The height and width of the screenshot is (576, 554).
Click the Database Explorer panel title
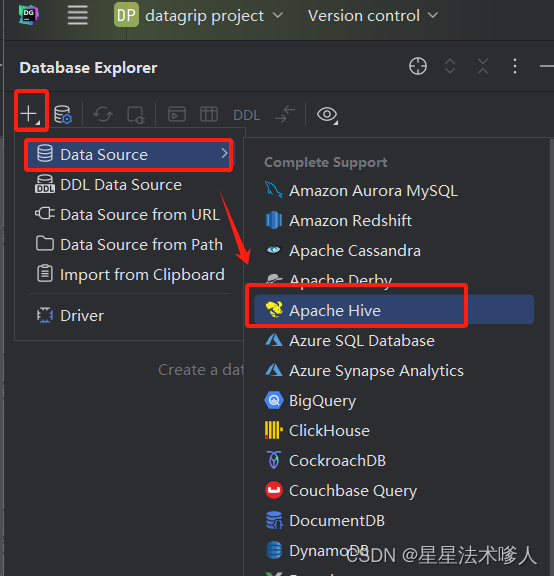[88, 68]
